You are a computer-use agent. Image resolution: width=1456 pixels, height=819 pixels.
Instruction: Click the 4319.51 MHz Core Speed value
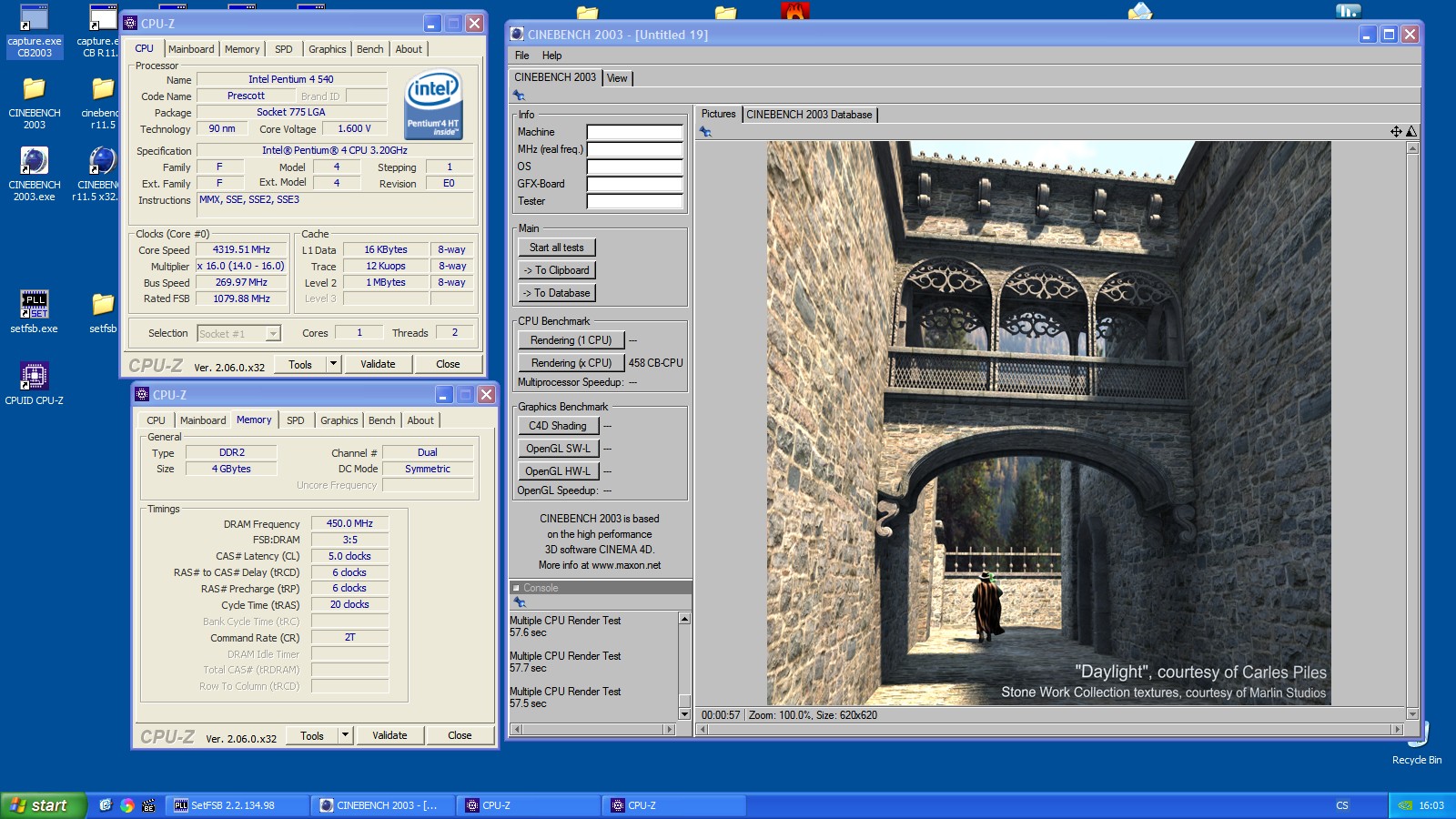pyautogui.click(x=241, y=249)
